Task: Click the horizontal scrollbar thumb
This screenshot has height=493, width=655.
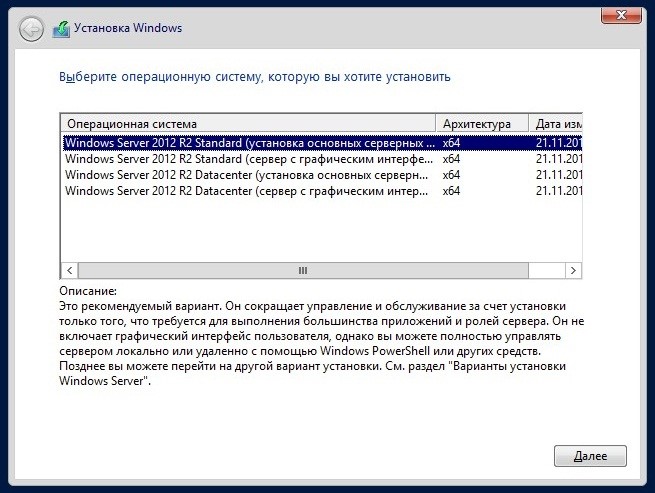Action: tap(303, 270)
